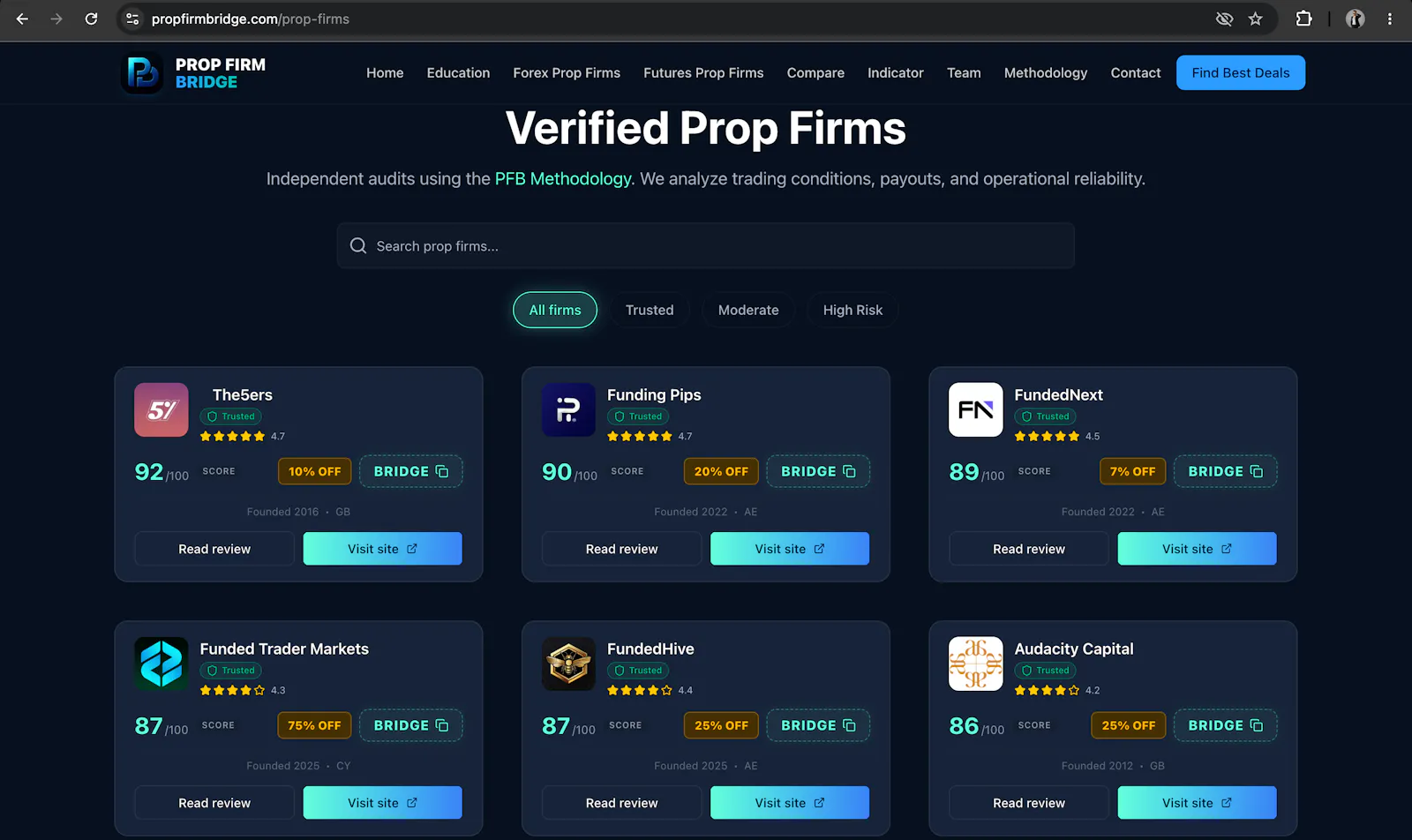Go to Futures Prop Firms
Viewport: 1412px width, 840px height.
pyautogui.click(x=703, y=72)
